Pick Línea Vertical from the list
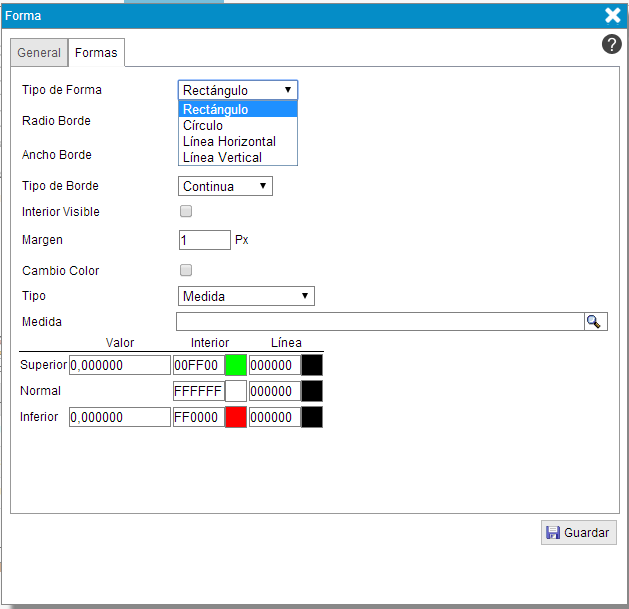This screenshot has height=609, width=629. 222,157
